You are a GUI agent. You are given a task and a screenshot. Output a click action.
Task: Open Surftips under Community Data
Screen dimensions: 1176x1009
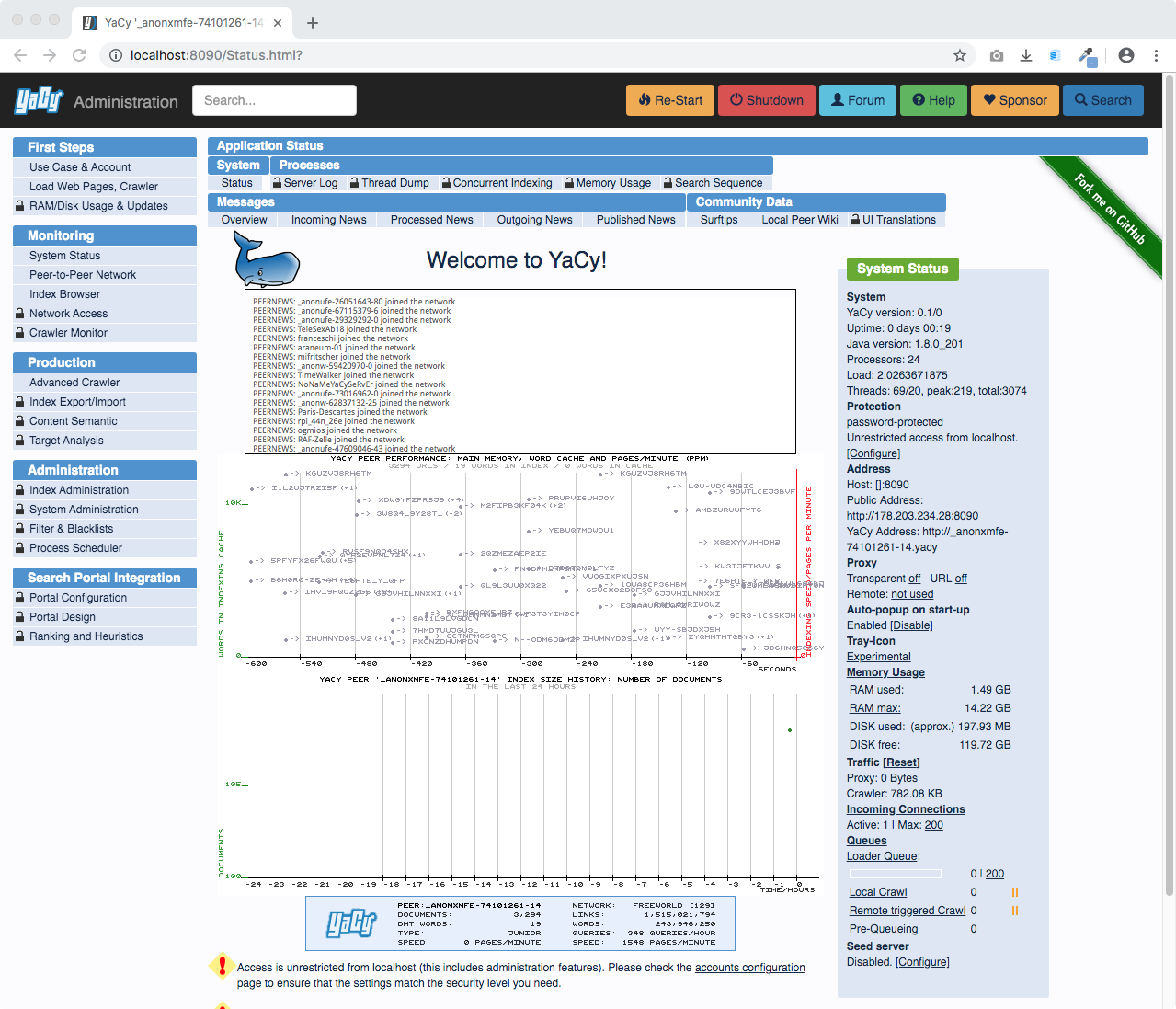[719, 220]
